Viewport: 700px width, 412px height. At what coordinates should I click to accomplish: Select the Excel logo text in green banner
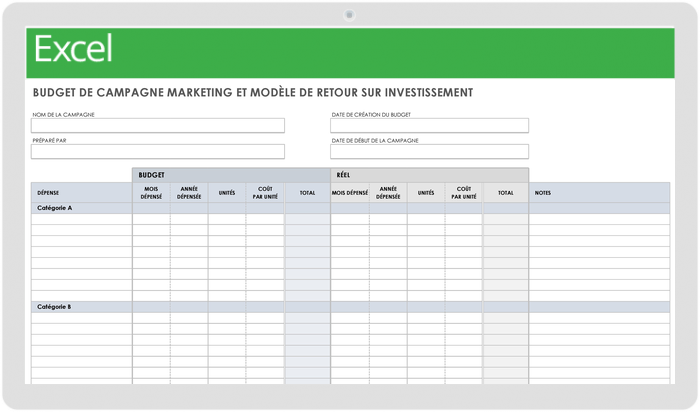point(73,49)
